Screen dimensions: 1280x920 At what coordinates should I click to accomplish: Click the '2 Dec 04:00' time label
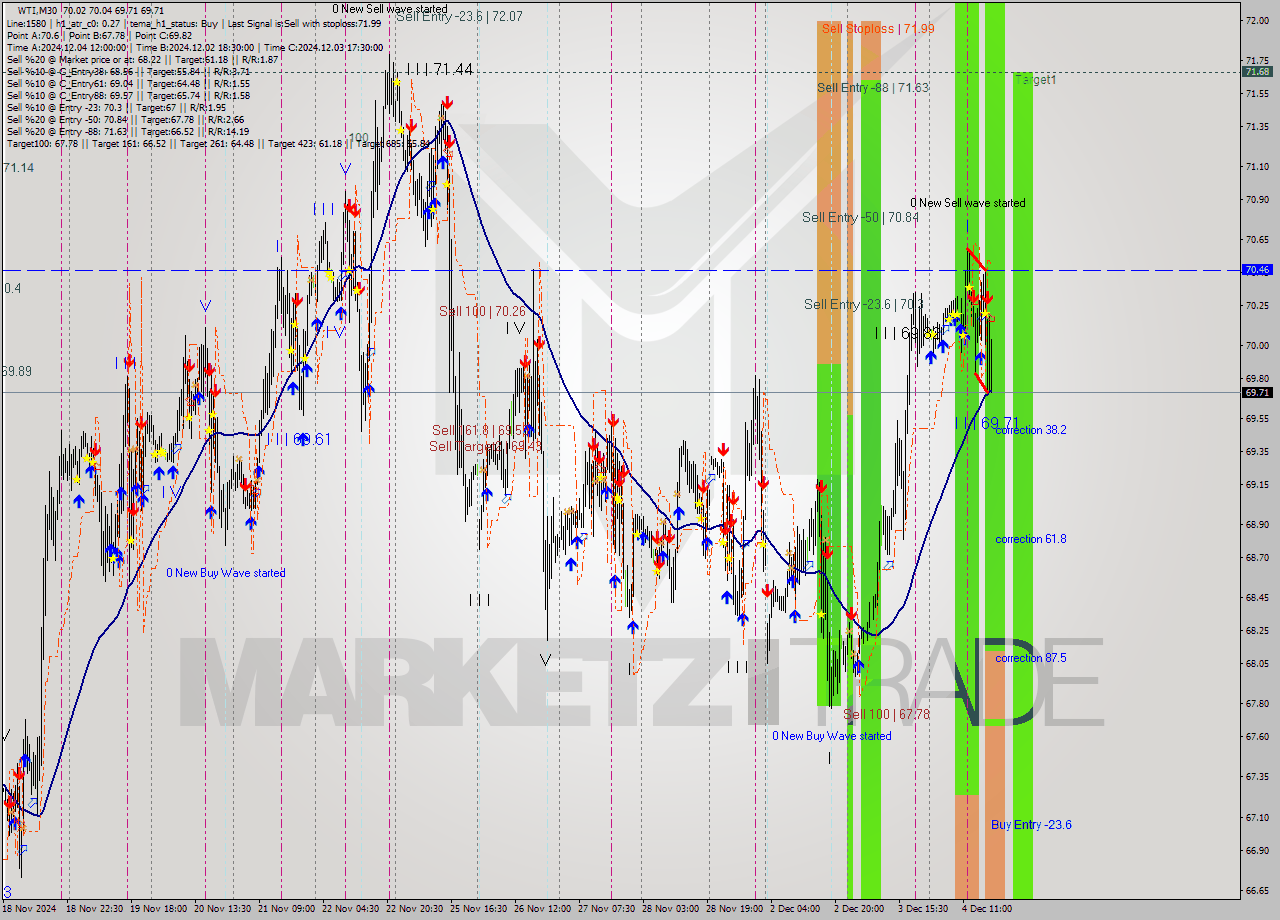click(x=797, y=909)
